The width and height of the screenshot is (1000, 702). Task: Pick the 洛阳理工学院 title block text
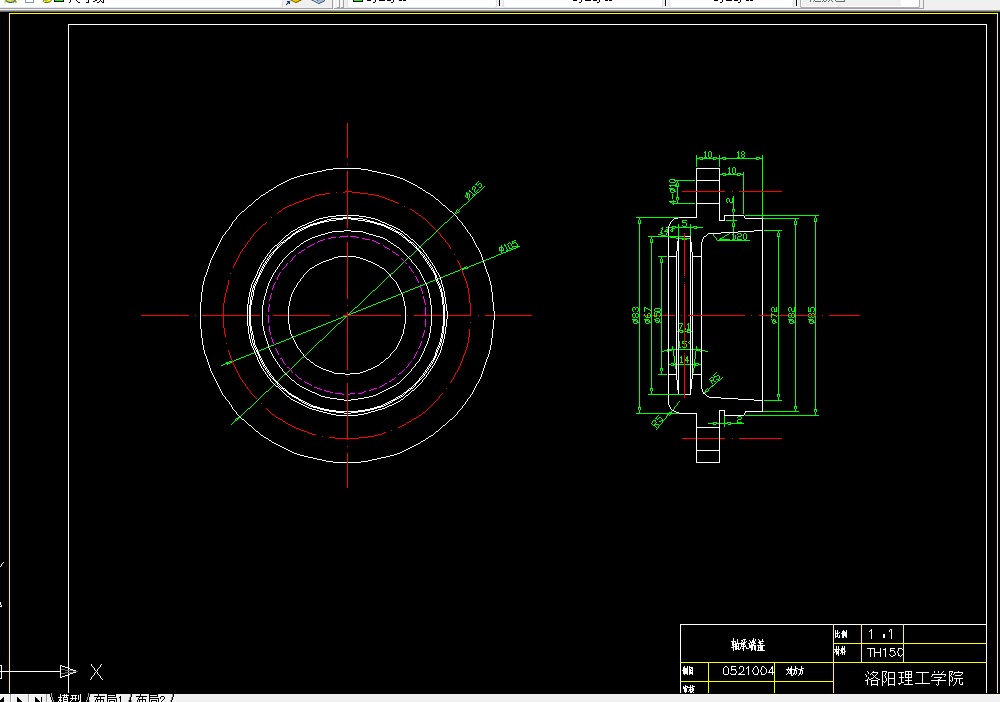tap(914, 678)
